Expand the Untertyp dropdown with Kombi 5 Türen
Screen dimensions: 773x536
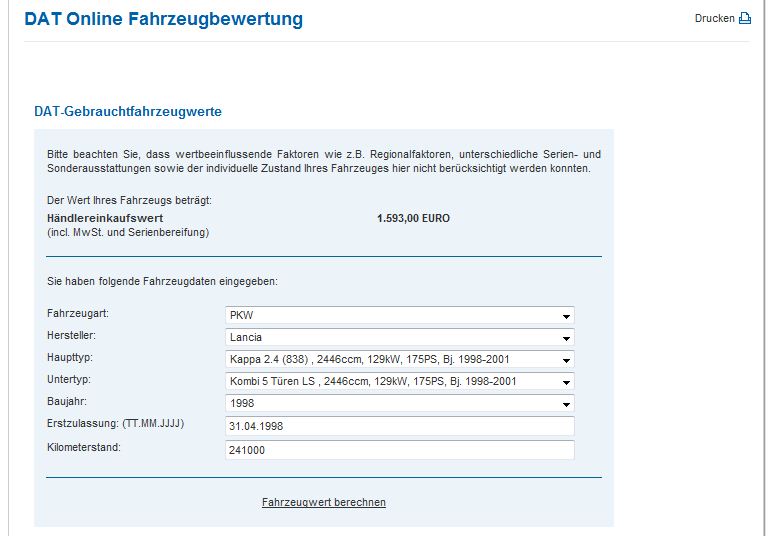[400, 382]
